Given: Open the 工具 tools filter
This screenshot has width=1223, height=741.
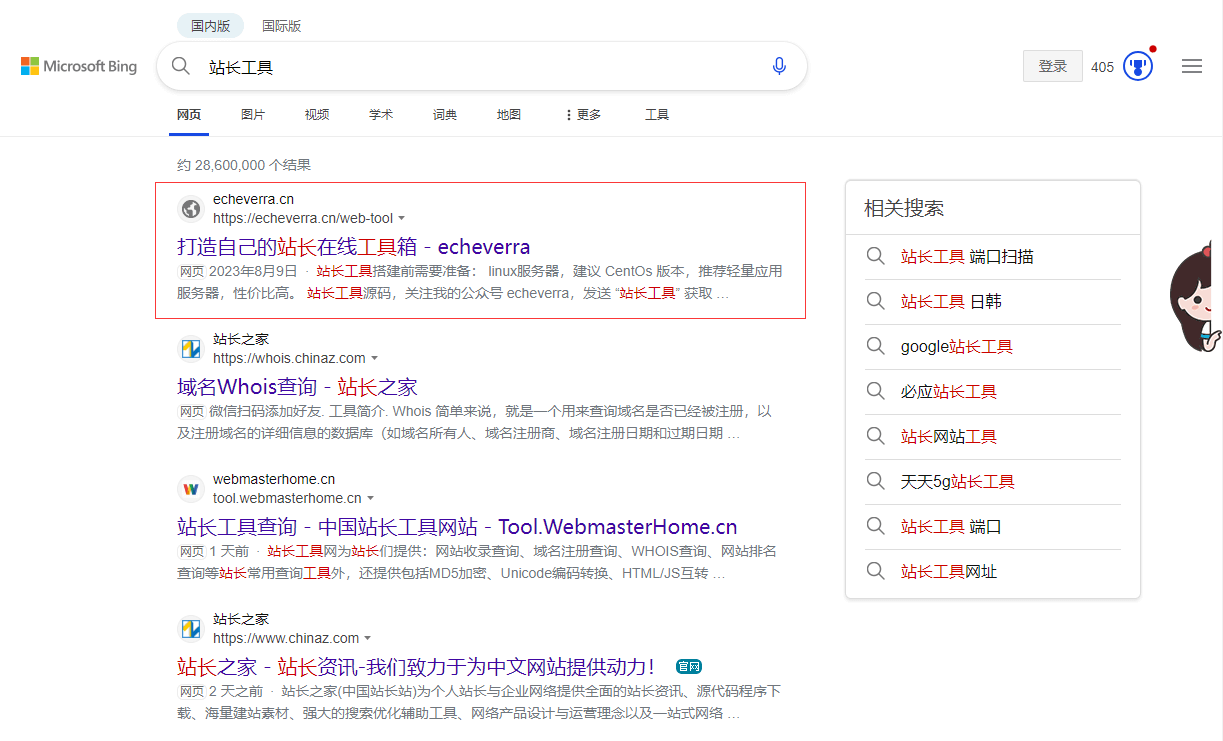Looking at the screenshot, I should coord(657,115).
